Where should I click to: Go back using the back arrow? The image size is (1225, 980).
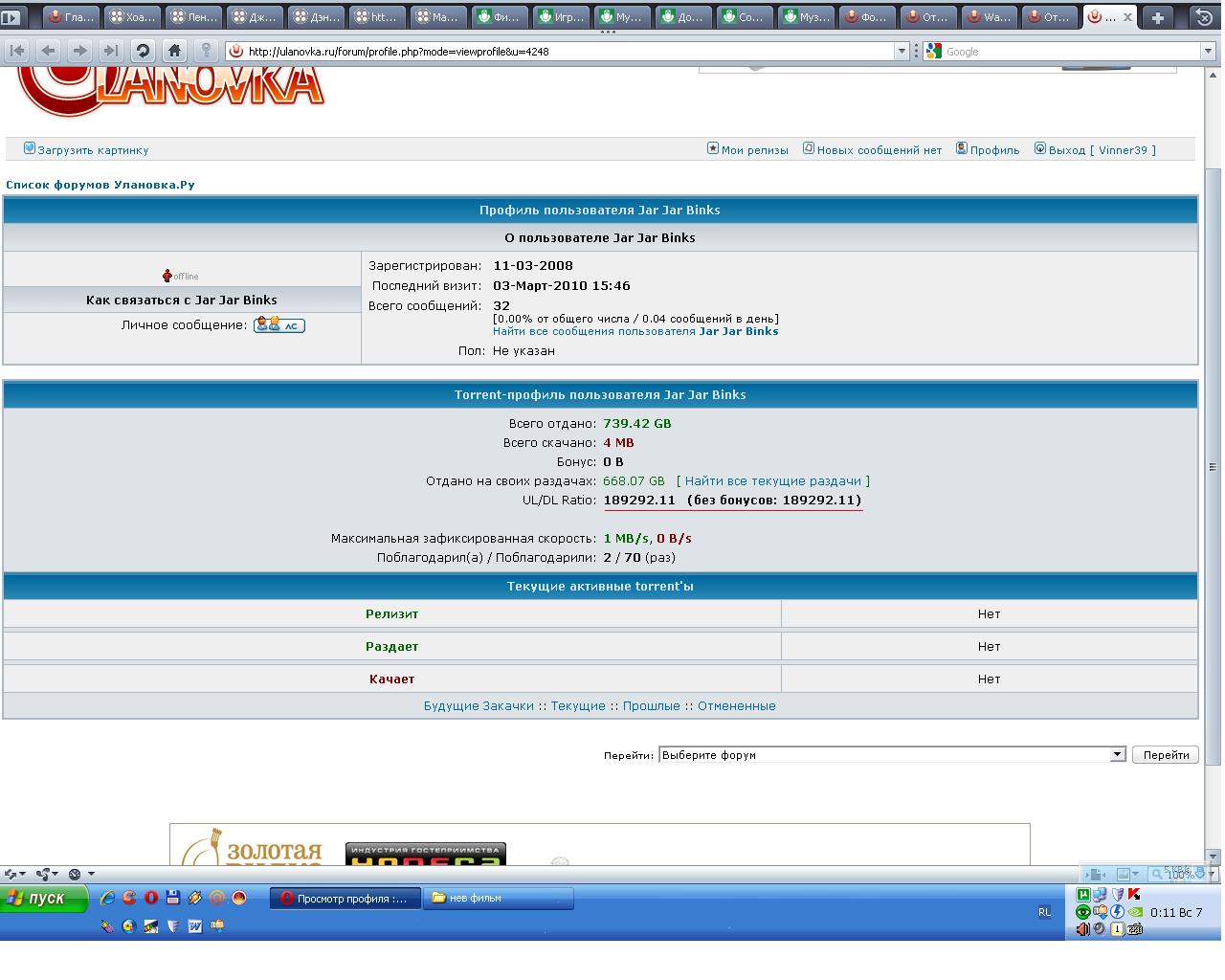[x=48, y=51]
